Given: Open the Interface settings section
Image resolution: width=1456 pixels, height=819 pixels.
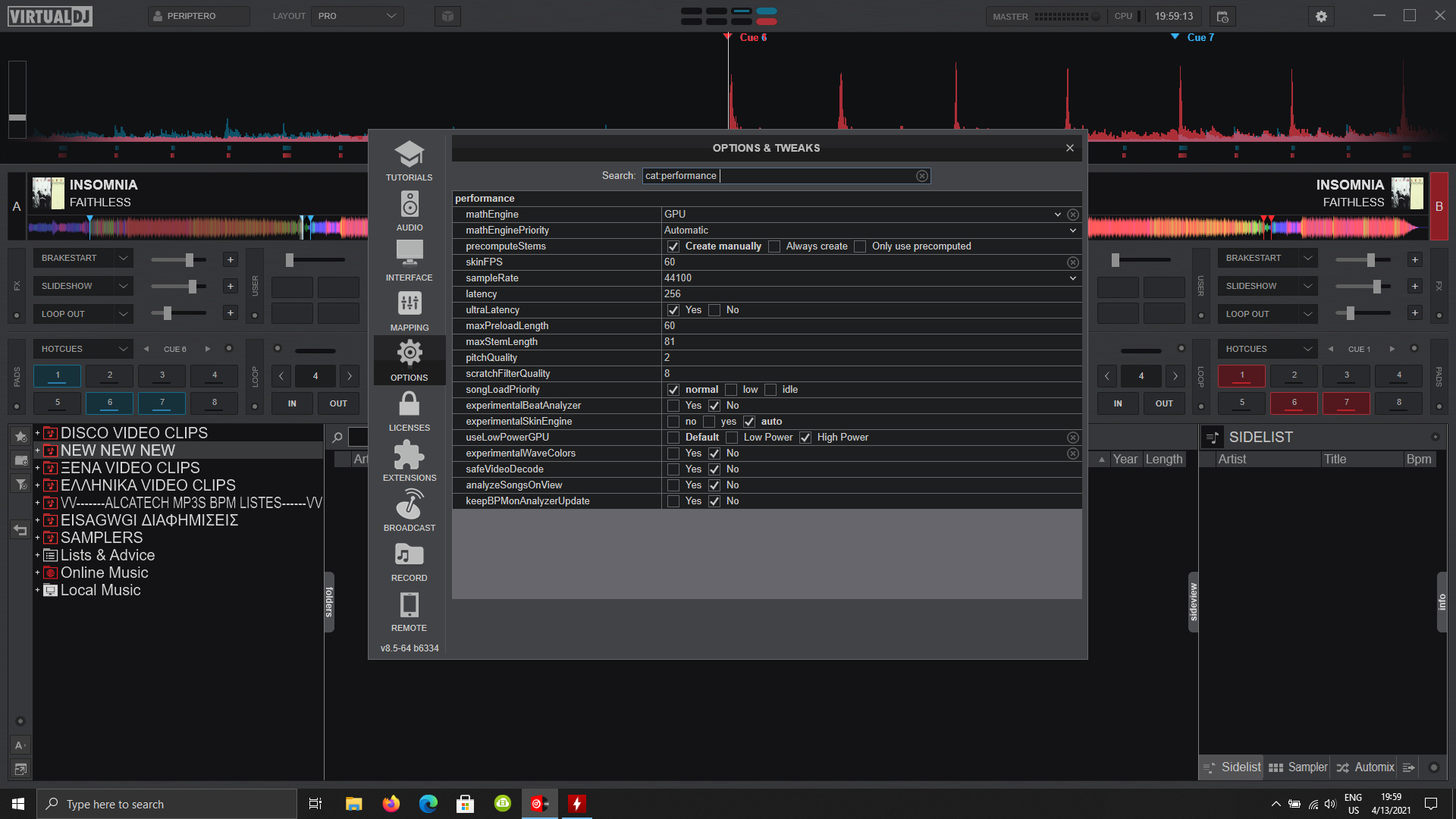Looking at the screenshot, I should 409,261.
